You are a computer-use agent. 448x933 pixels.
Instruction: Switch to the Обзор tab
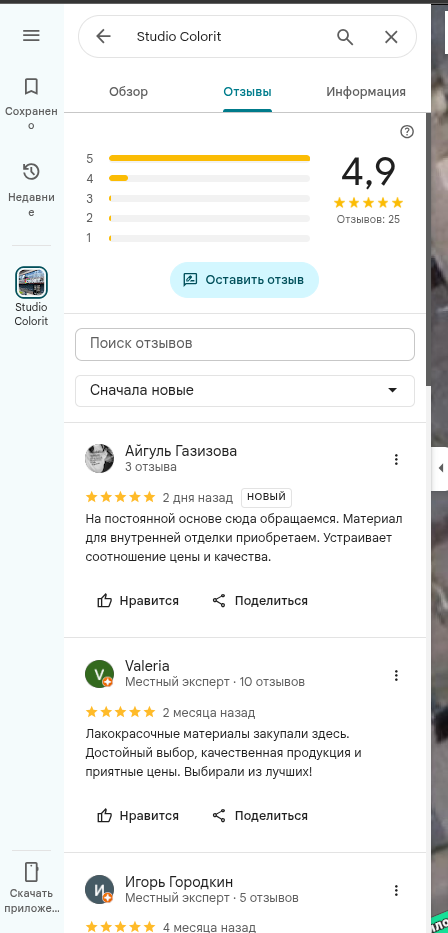point(129,92)
